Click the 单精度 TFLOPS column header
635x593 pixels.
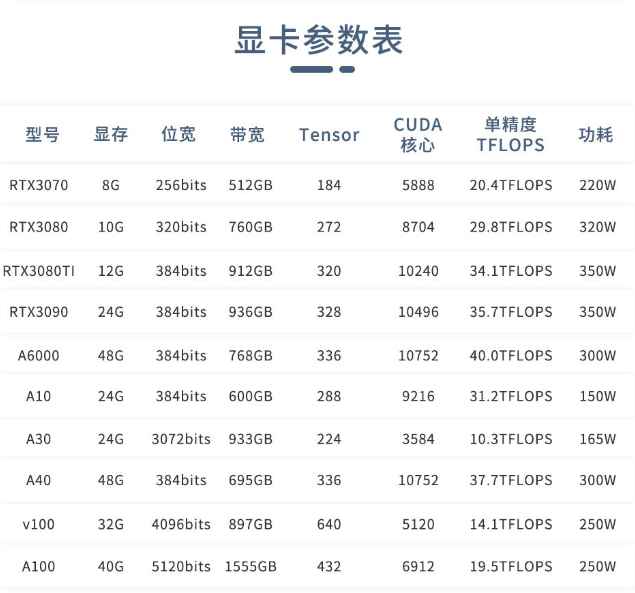511,135
